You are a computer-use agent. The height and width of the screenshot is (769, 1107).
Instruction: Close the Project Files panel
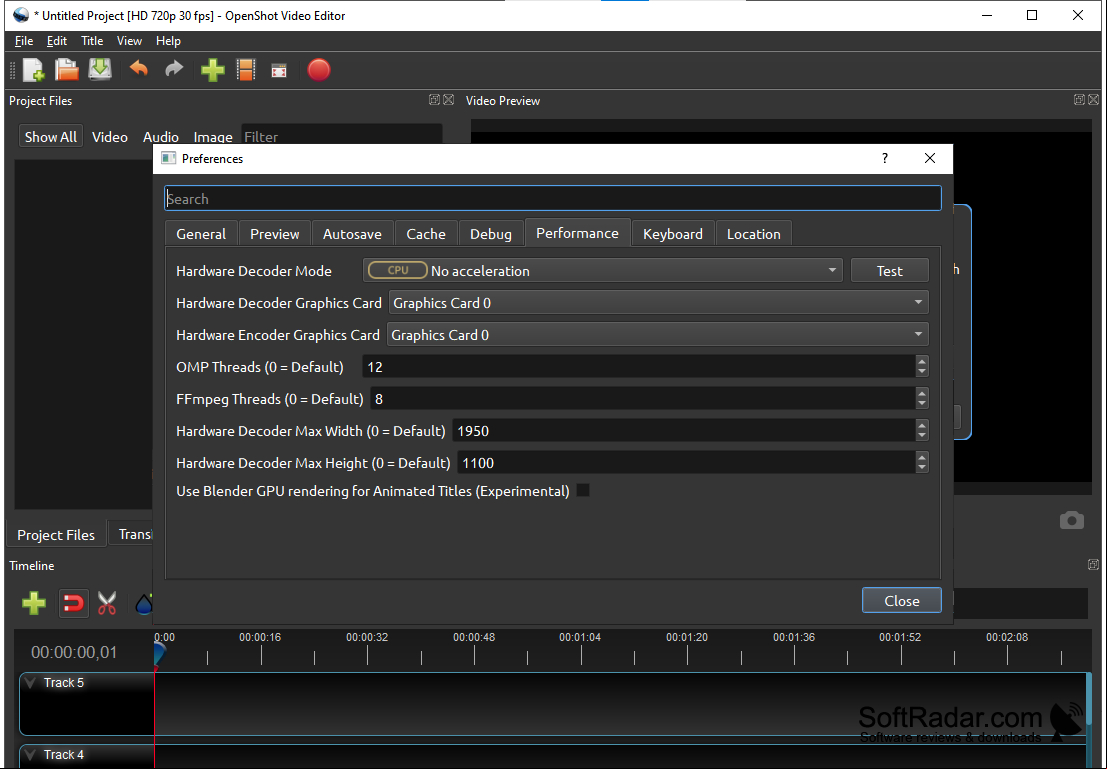click(x=448, y=100)
